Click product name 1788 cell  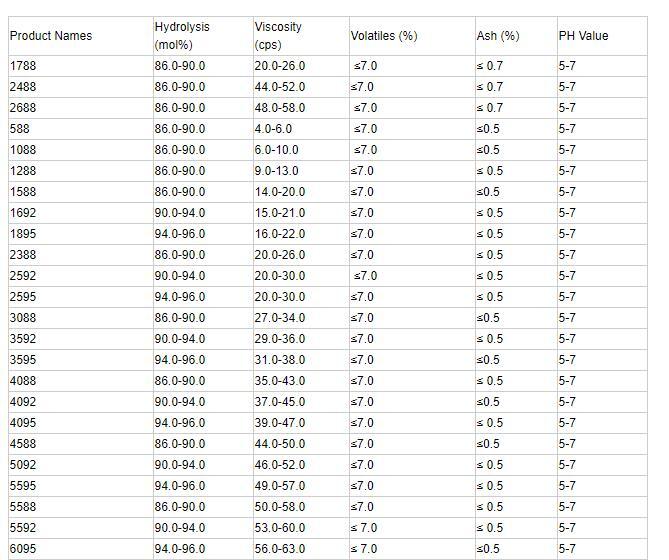pyautogui.click(x=25, y=66)
